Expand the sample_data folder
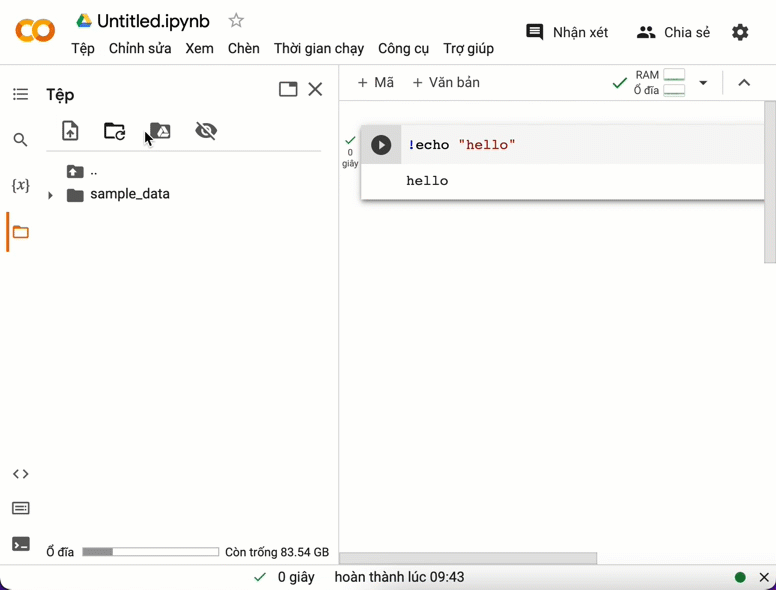776x590 pixels. click(x=50, y=195)
